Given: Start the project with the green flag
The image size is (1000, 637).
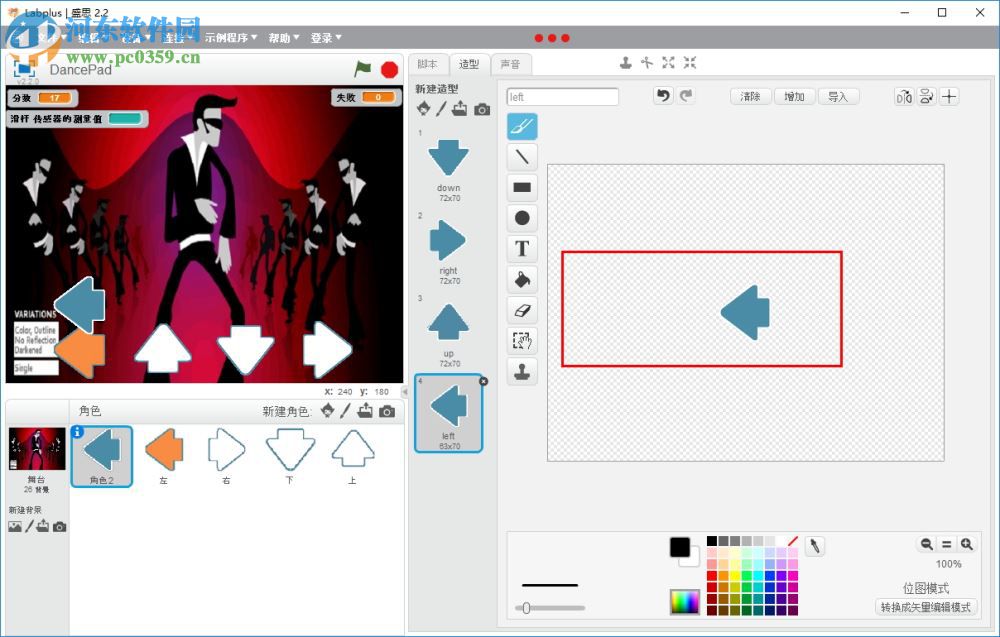Looking at the screenshot, I should tap(363, 68).
